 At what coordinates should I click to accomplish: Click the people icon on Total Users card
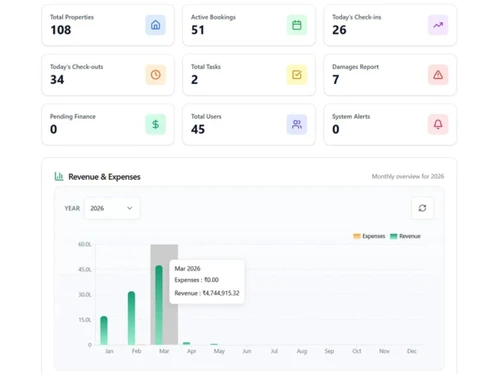point(297,124)
